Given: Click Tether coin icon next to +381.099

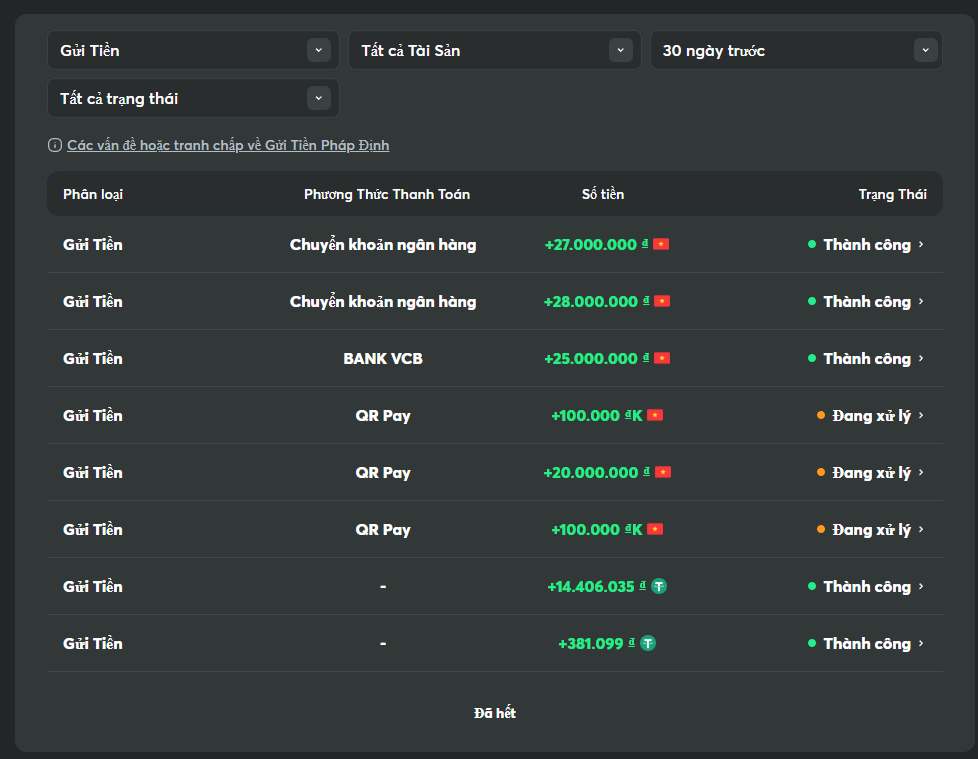Looking at the screenshot, I should point(648,644).
